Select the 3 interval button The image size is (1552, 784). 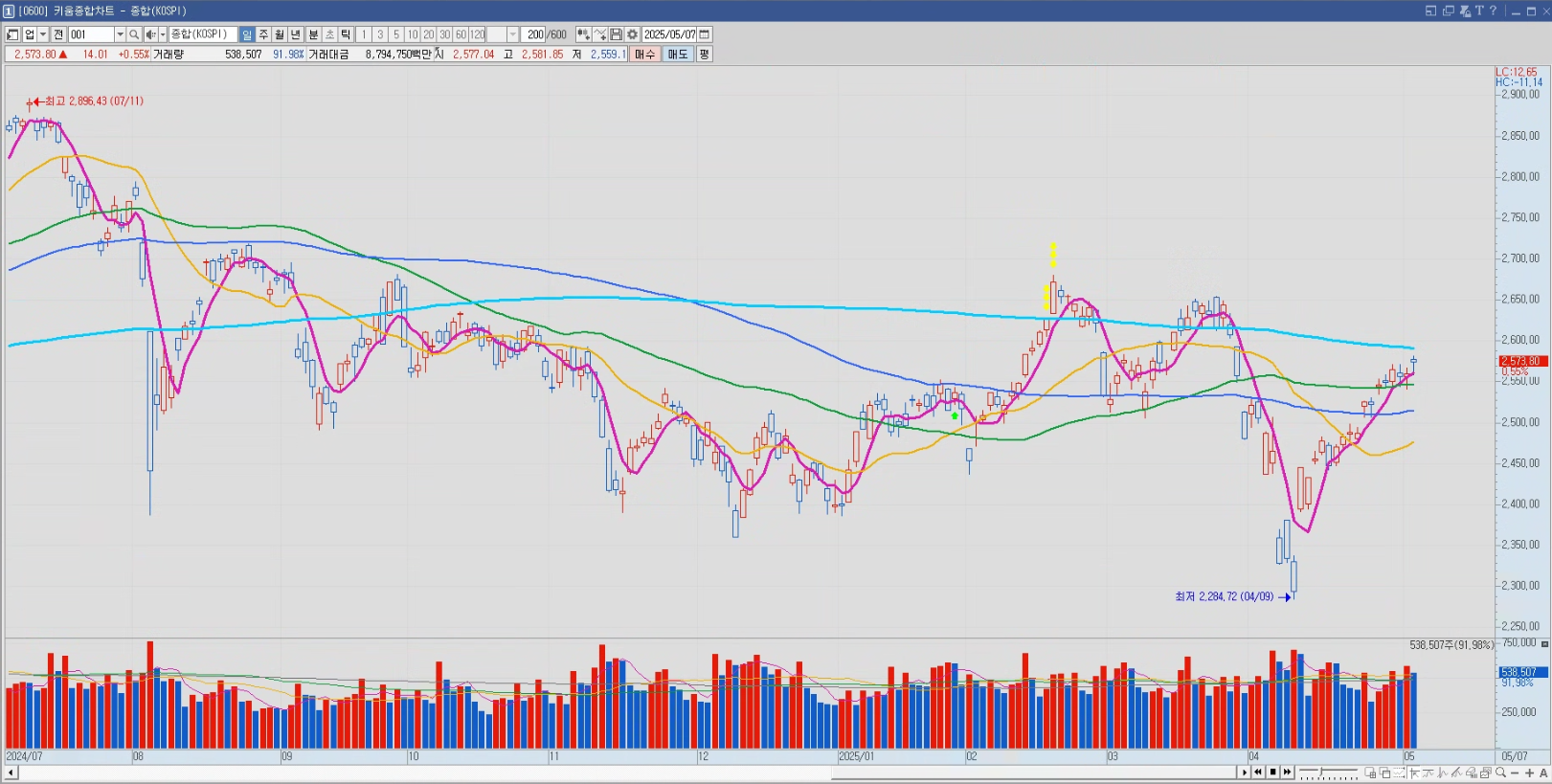380,34
